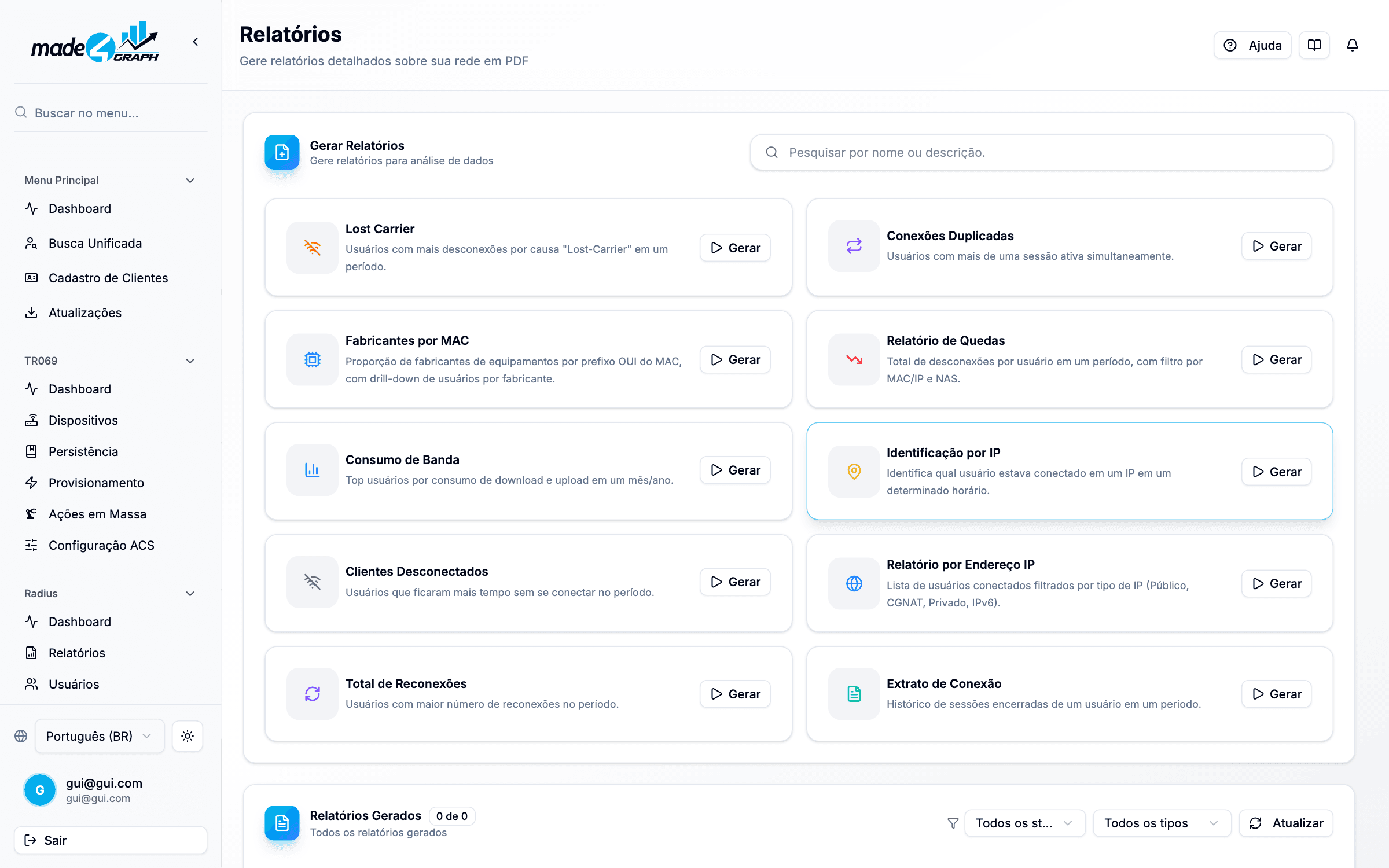Generate the Conexões Duplicadas report
Viewport: 1389px width, 868px height.
click(x=1276, y=246)
